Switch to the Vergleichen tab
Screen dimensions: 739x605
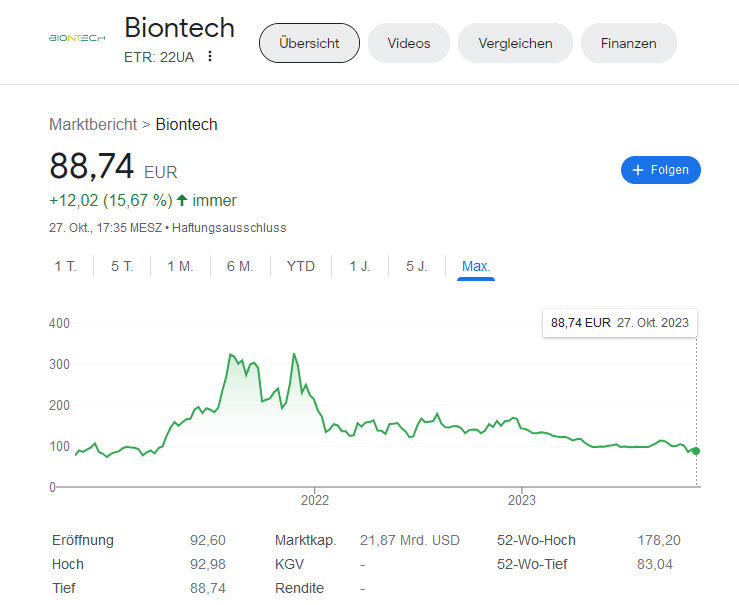[x=515, y=43]
